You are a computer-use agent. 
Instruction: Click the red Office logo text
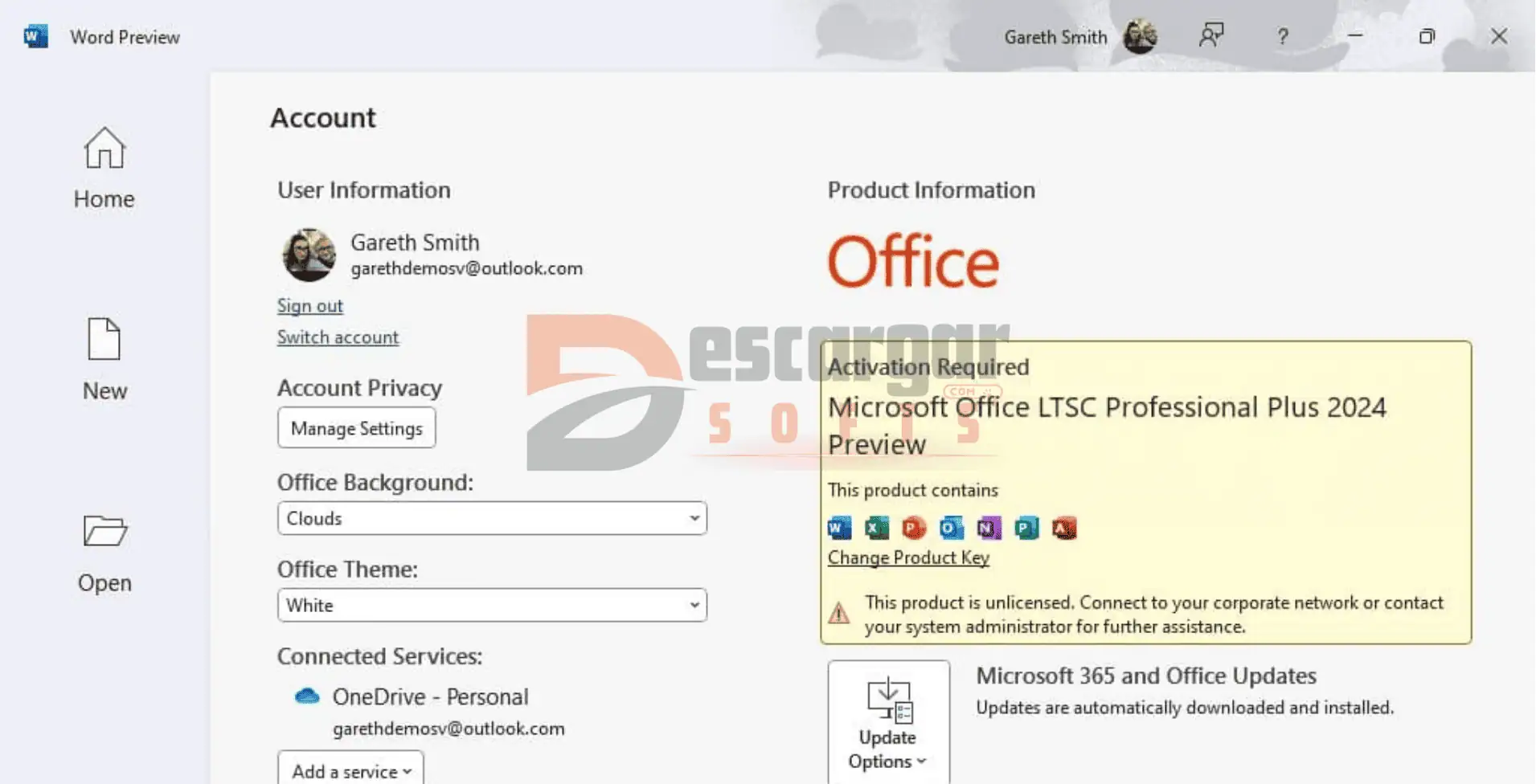913,261
